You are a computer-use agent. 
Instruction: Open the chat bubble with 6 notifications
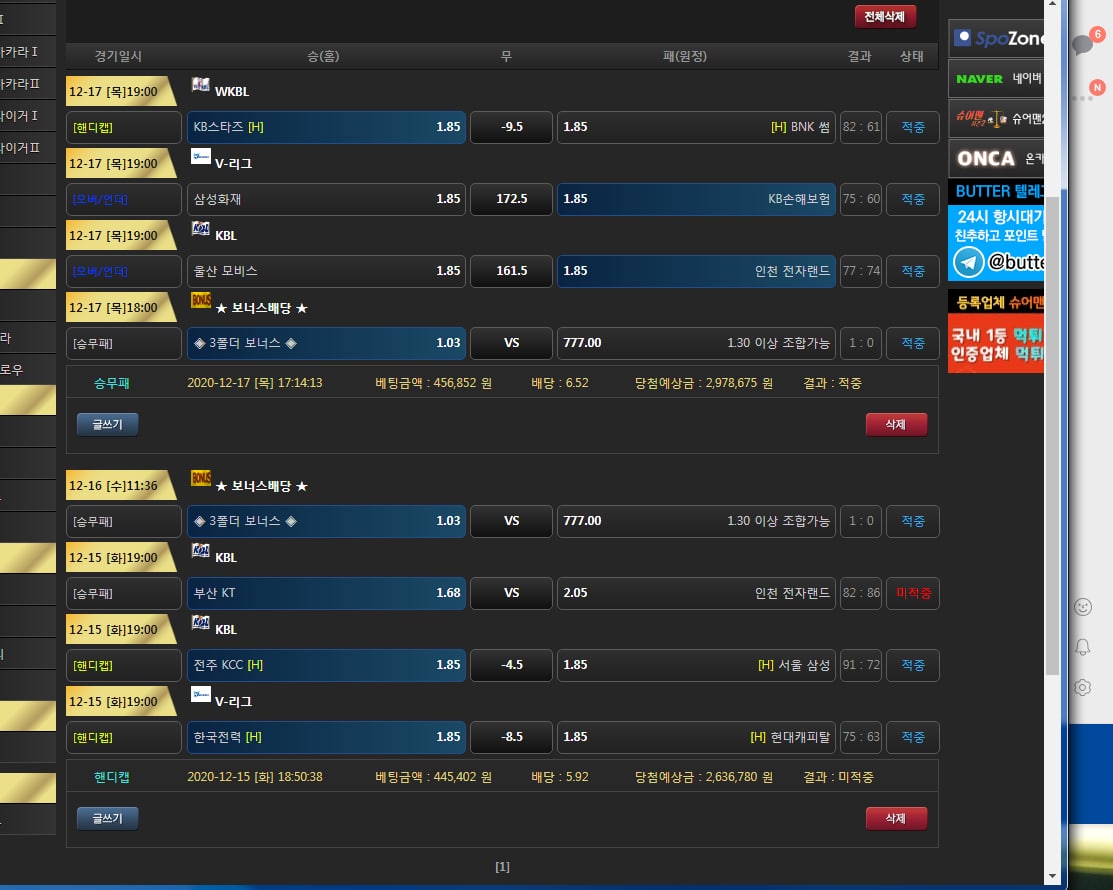point(1083,44)
